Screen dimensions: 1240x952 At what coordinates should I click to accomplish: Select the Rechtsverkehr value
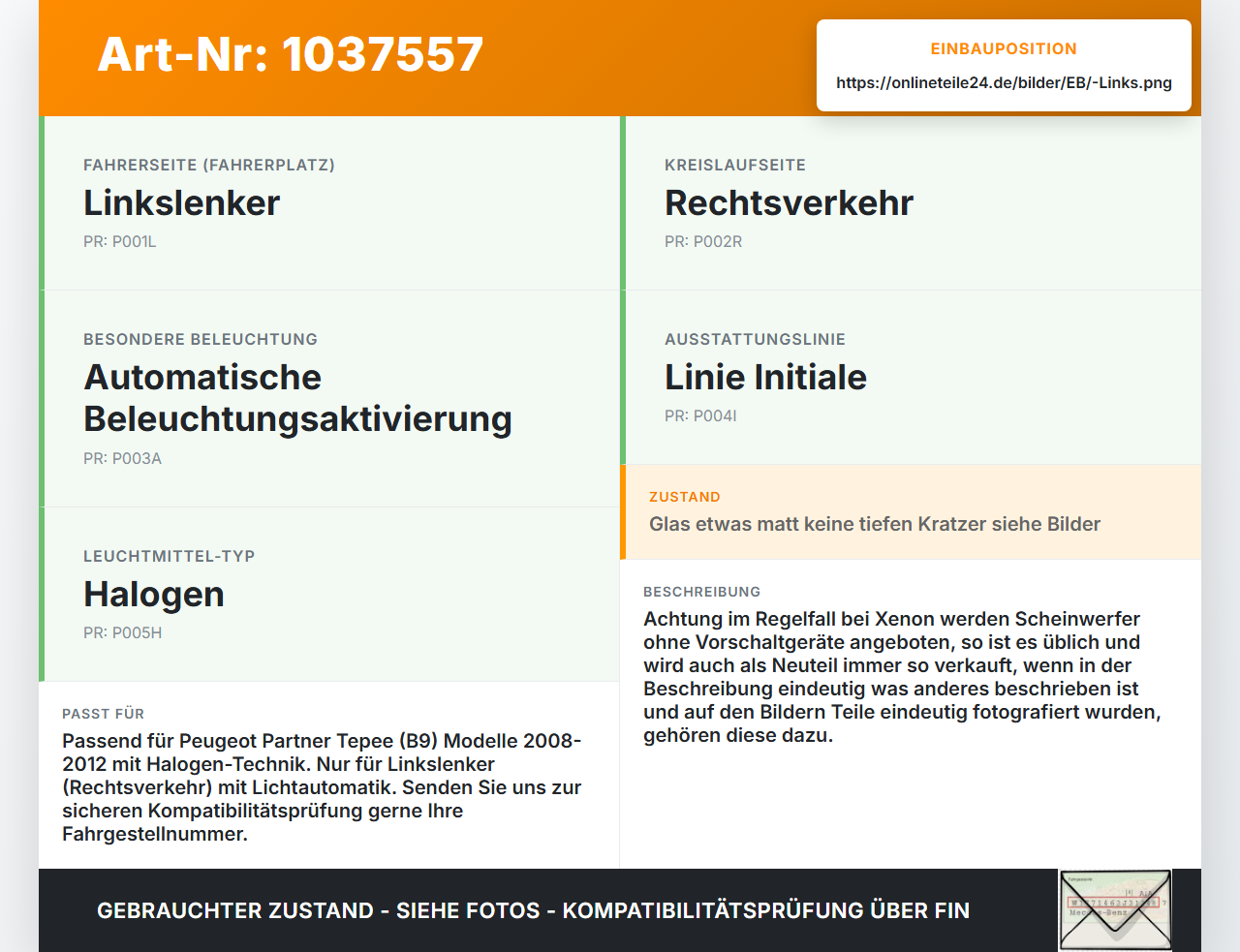click(790, 202)
